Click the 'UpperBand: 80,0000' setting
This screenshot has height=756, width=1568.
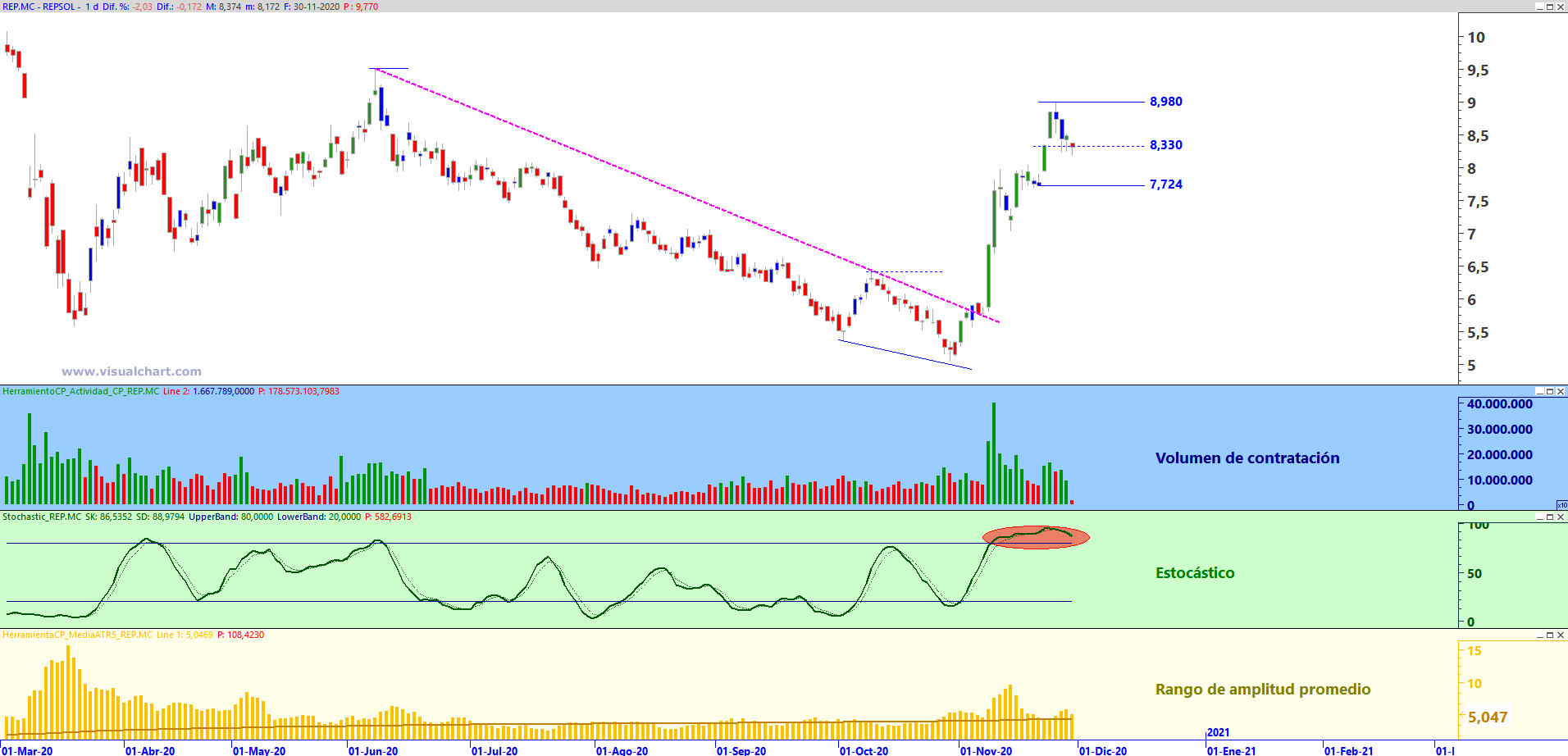tap(230, 517)
